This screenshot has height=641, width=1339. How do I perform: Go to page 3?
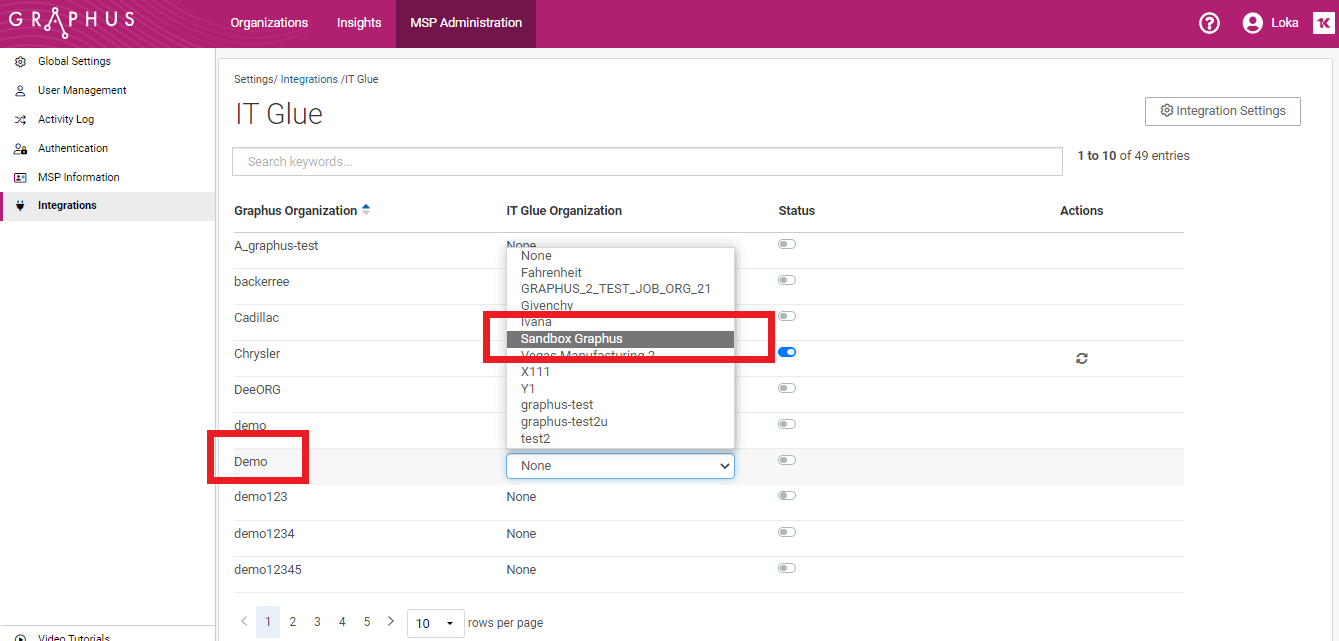(317, 622)
